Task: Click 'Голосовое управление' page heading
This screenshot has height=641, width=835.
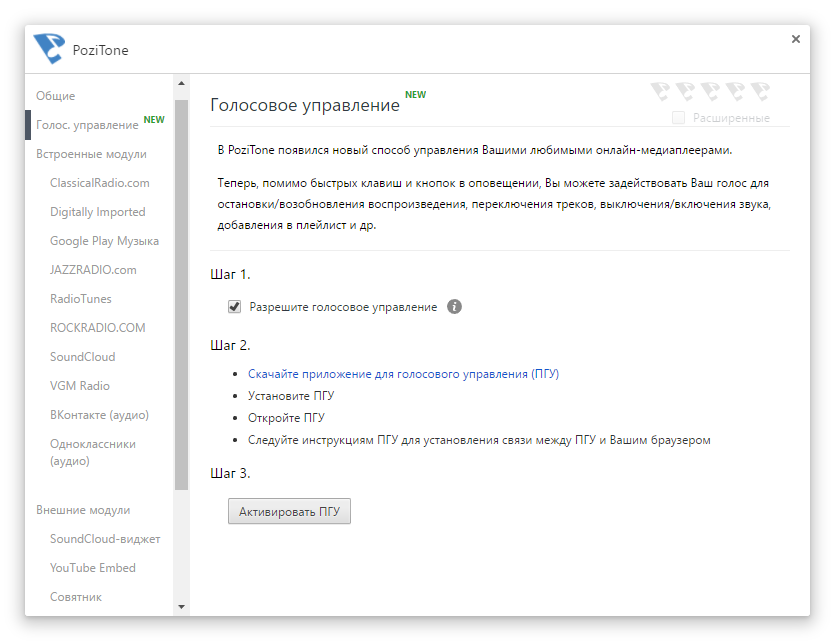Action: (x=305, y=105)
